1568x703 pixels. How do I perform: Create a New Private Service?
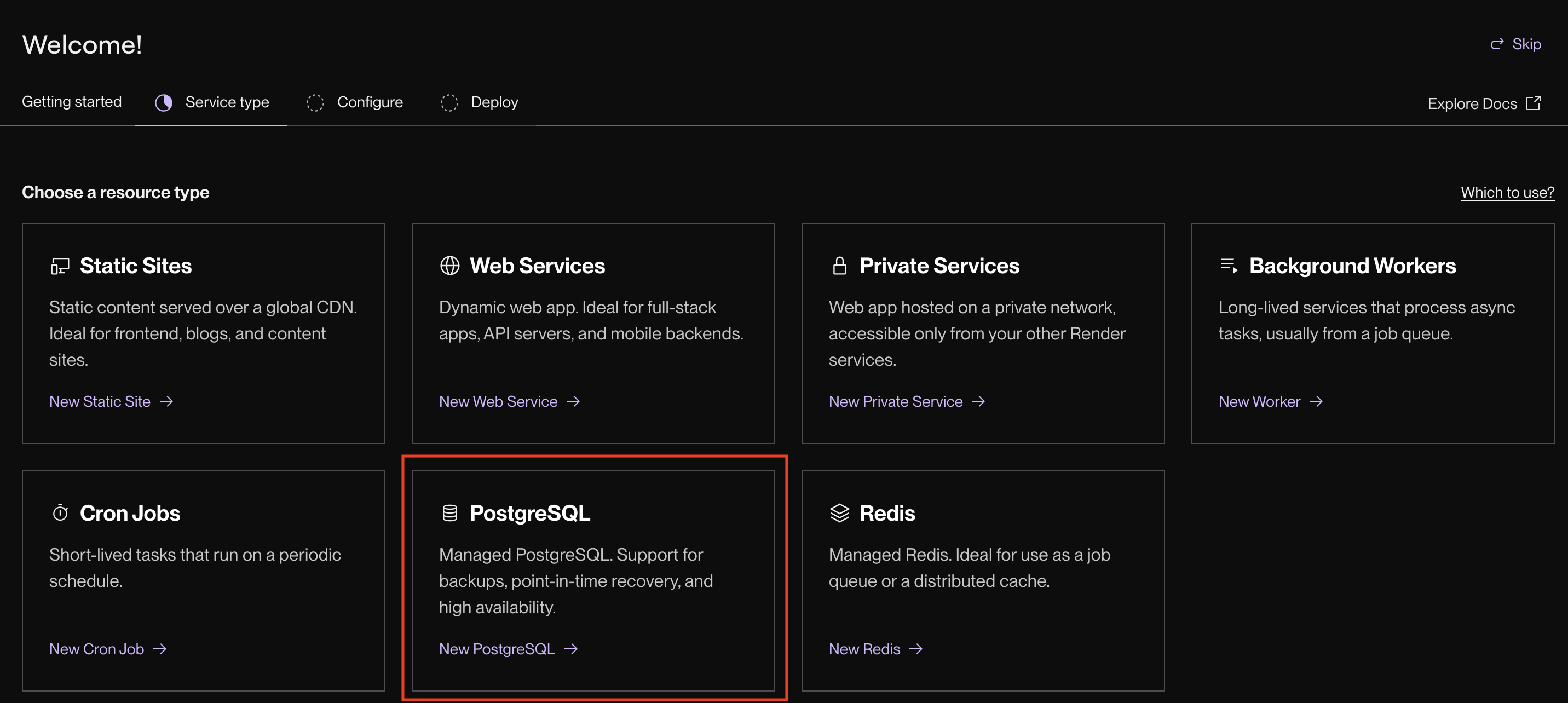(x=907, y=402)
